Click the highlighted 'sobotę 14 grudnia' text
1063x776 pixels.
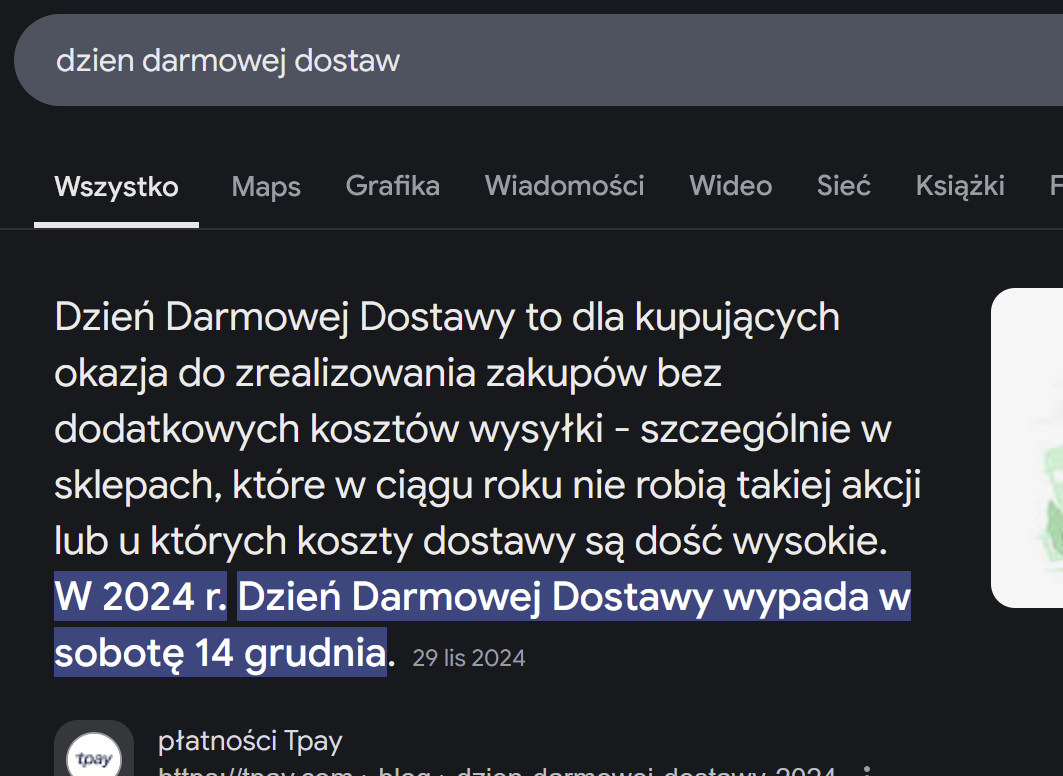220,653
